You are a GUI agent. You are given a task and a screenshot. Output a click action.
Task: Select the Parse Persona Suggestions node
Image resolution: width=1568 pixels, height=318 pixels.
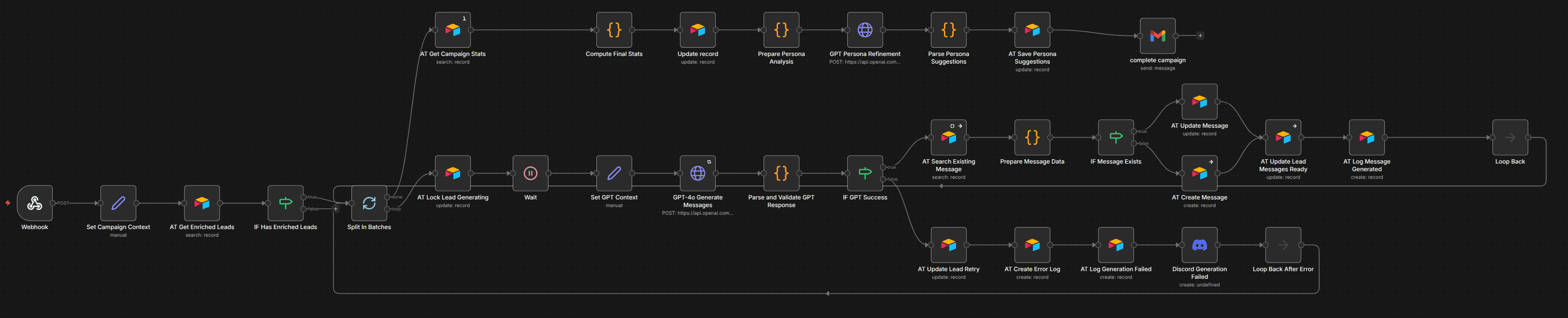(948, 30)
